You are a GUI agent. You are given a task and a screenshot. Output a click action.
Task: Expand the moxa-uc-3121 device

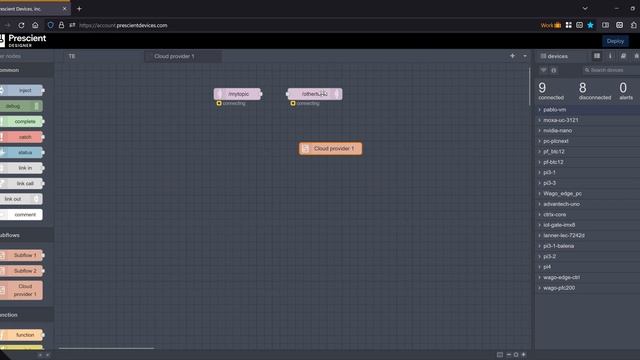tap(540, 120)
